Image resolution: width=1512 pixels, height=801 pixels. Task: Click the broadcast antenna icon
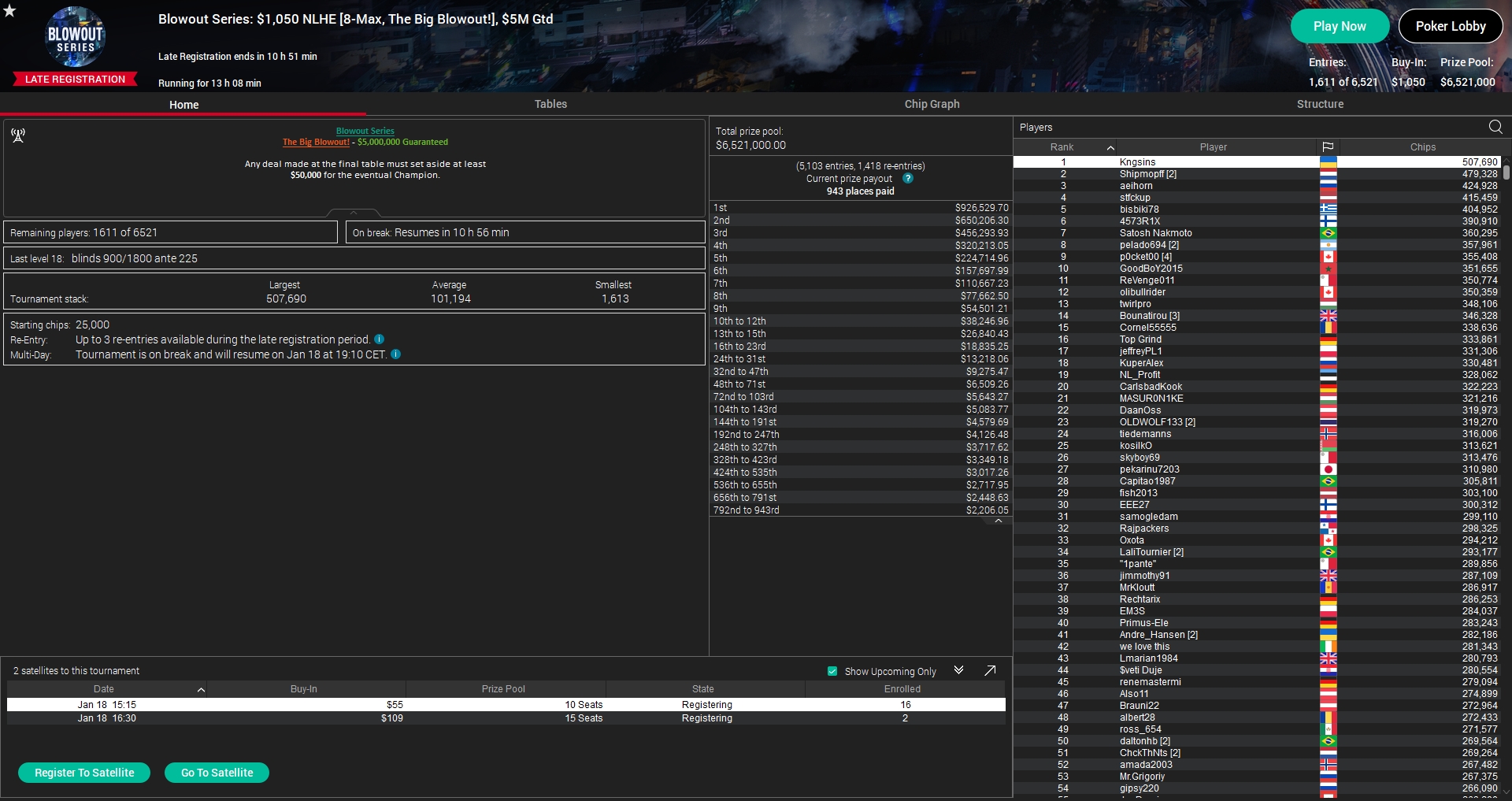click(18, 135)
